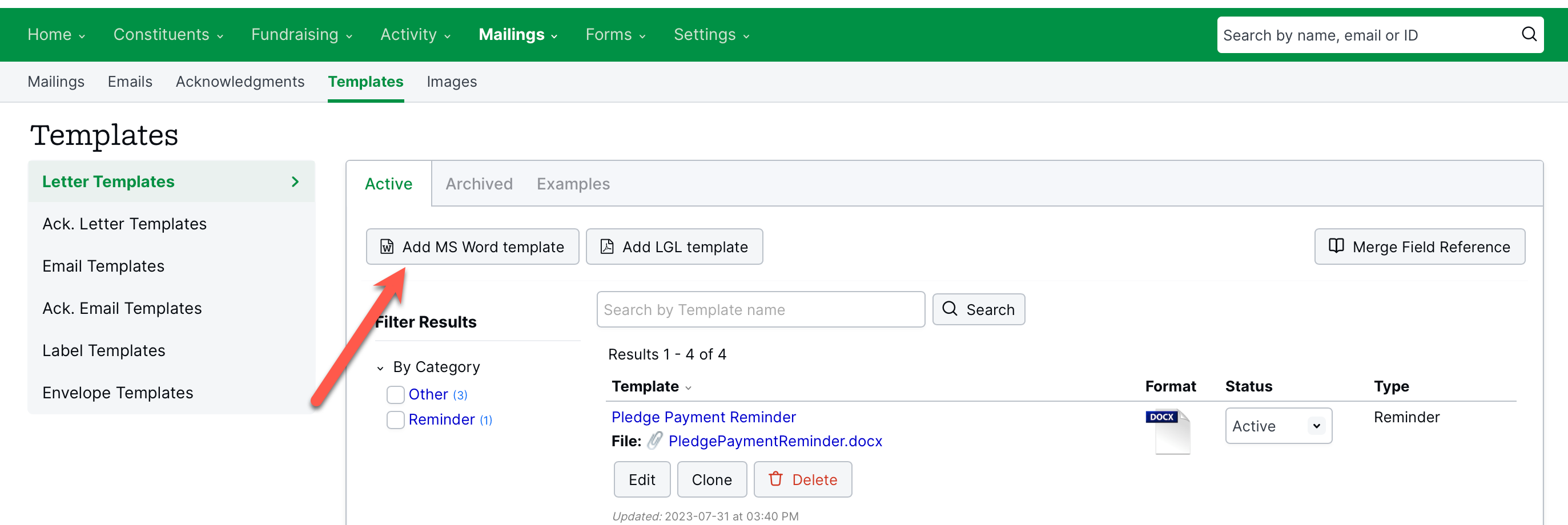1568x525 pixels.
Task: Open the Activity dropdown menu
Action: point(415,35)
